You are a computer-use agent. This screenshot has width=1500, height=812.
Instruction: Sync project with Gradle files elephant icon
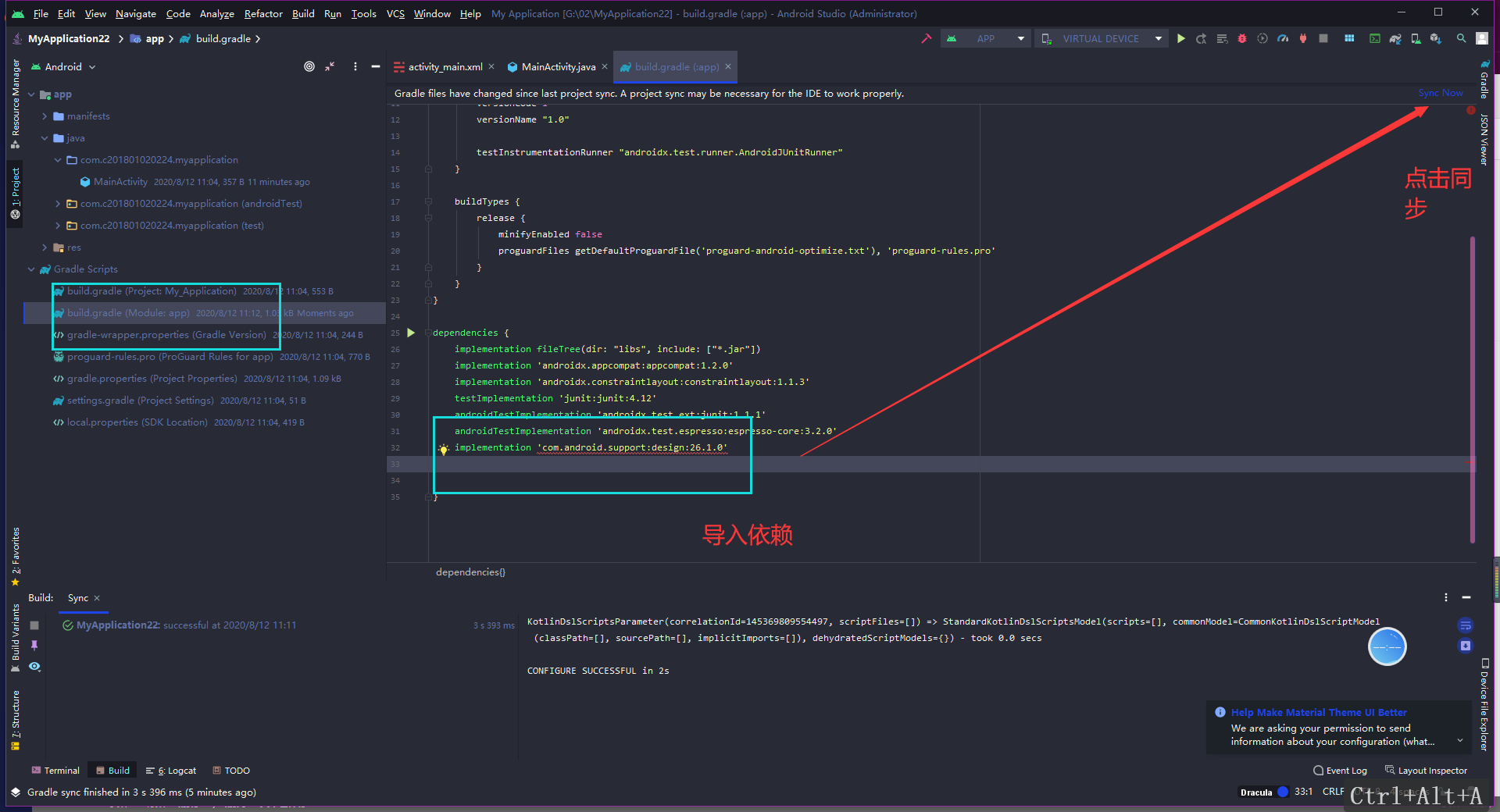(1395, 38)
